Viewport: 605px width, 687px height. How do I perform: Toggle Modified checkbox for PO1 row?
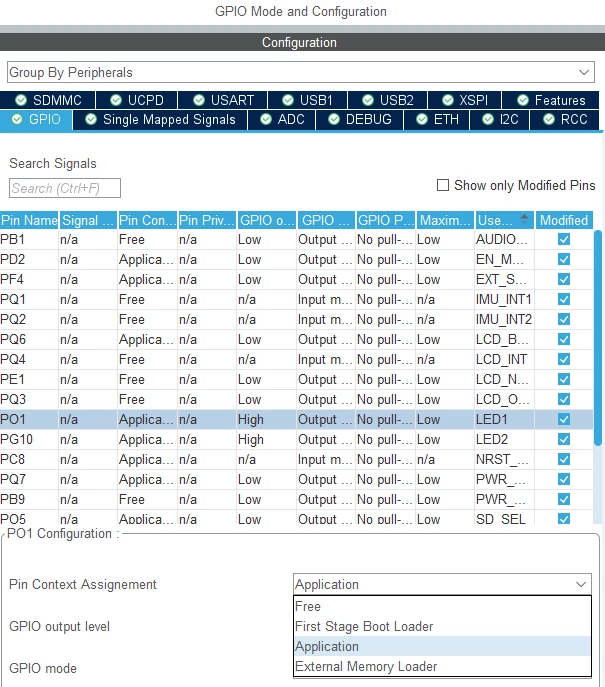pyautogui.click(x=564, y=419)
